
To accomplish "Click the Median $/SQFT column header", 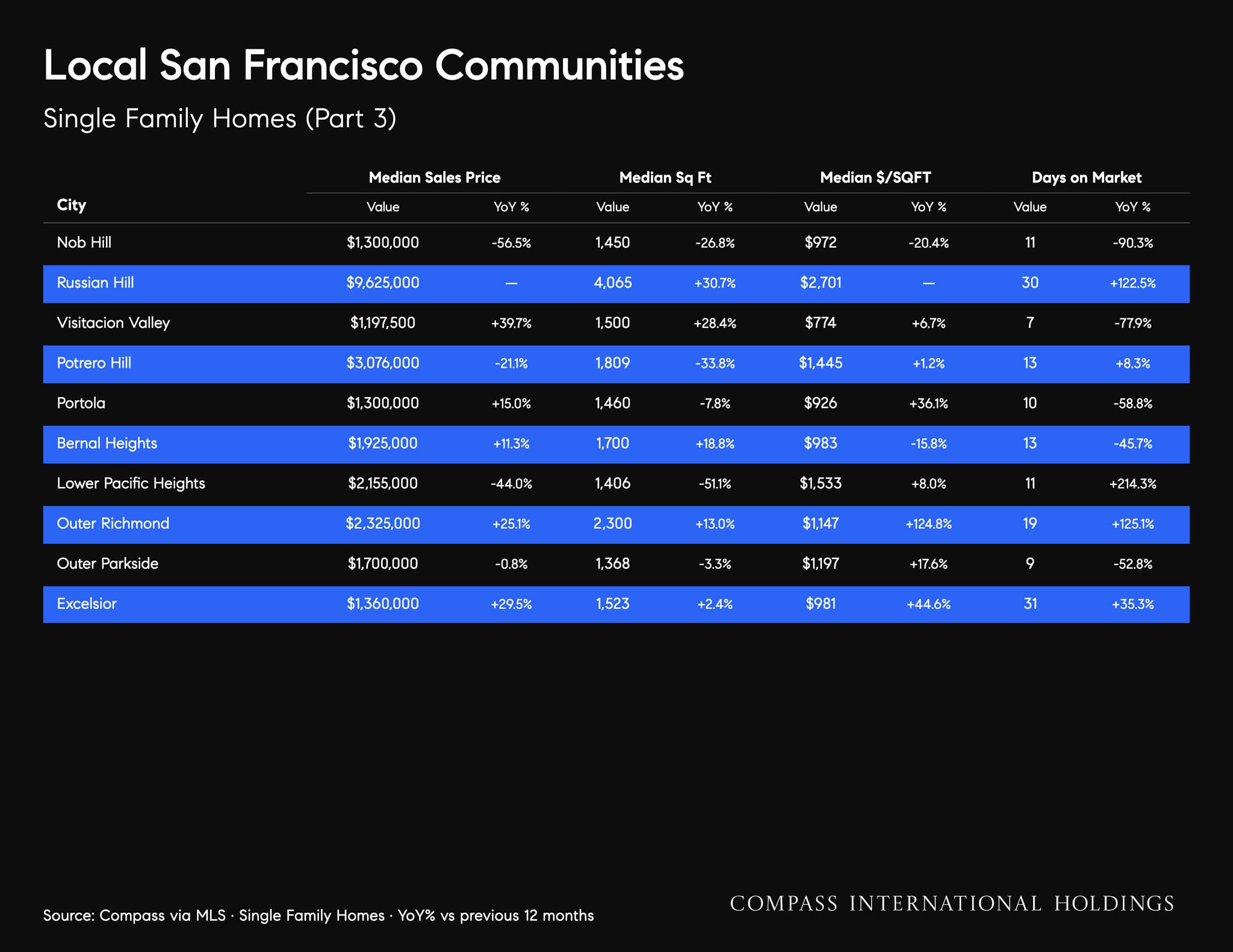I will coord(875,178).
